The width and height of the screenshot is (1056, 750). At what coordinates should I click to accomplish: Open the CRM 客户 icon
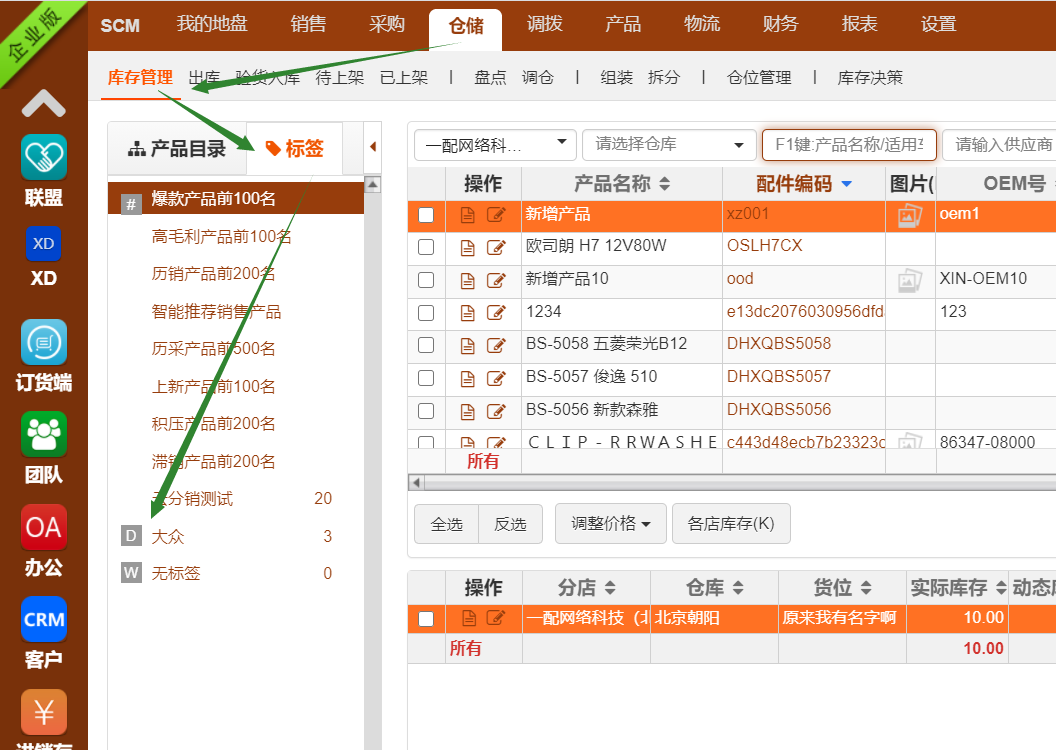pyautogui.click(x=44, y=619)
